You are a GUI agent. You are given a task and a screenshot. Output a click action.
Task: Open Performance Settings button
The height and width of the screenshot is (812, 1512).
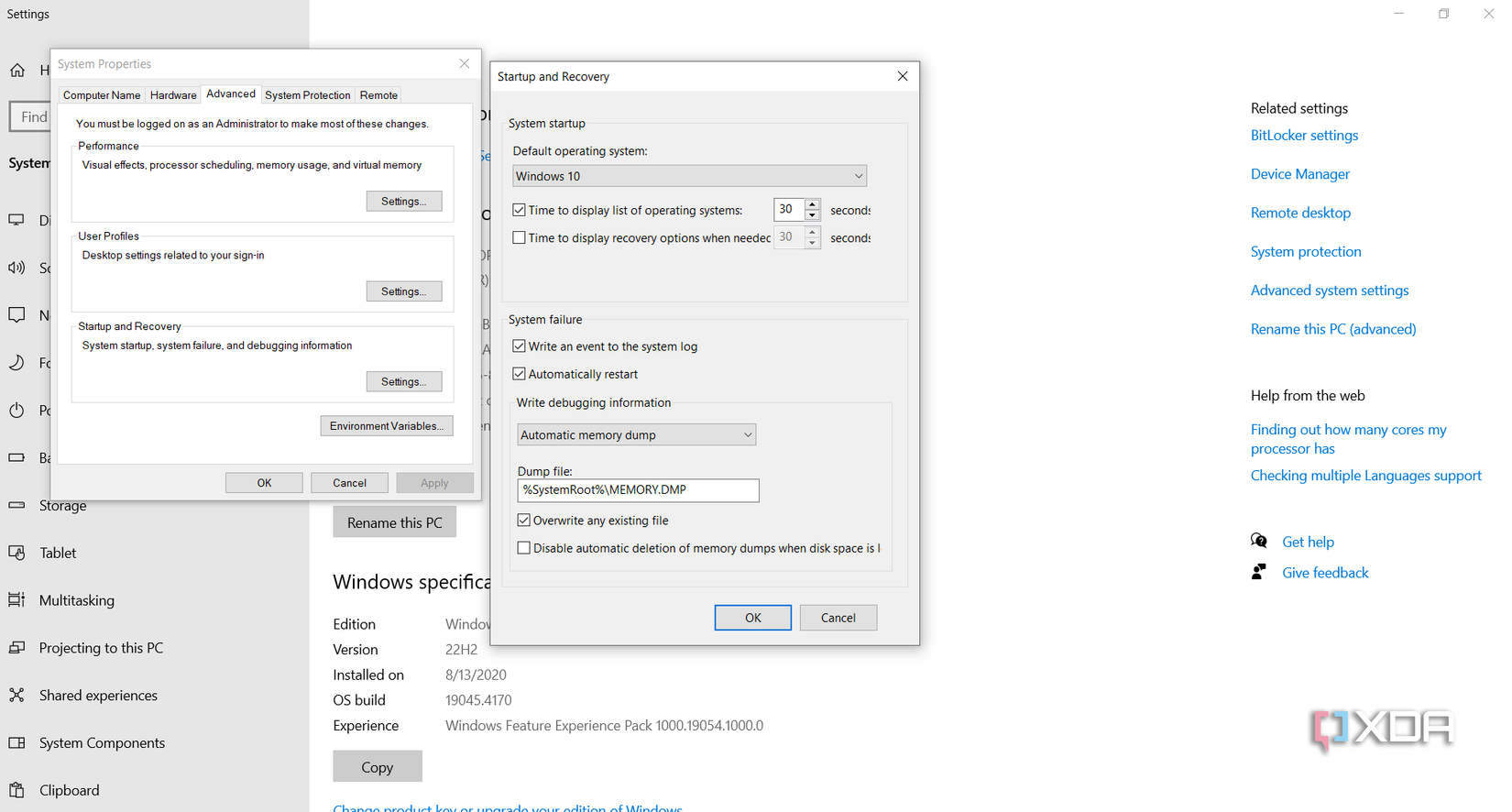(404, 201)
